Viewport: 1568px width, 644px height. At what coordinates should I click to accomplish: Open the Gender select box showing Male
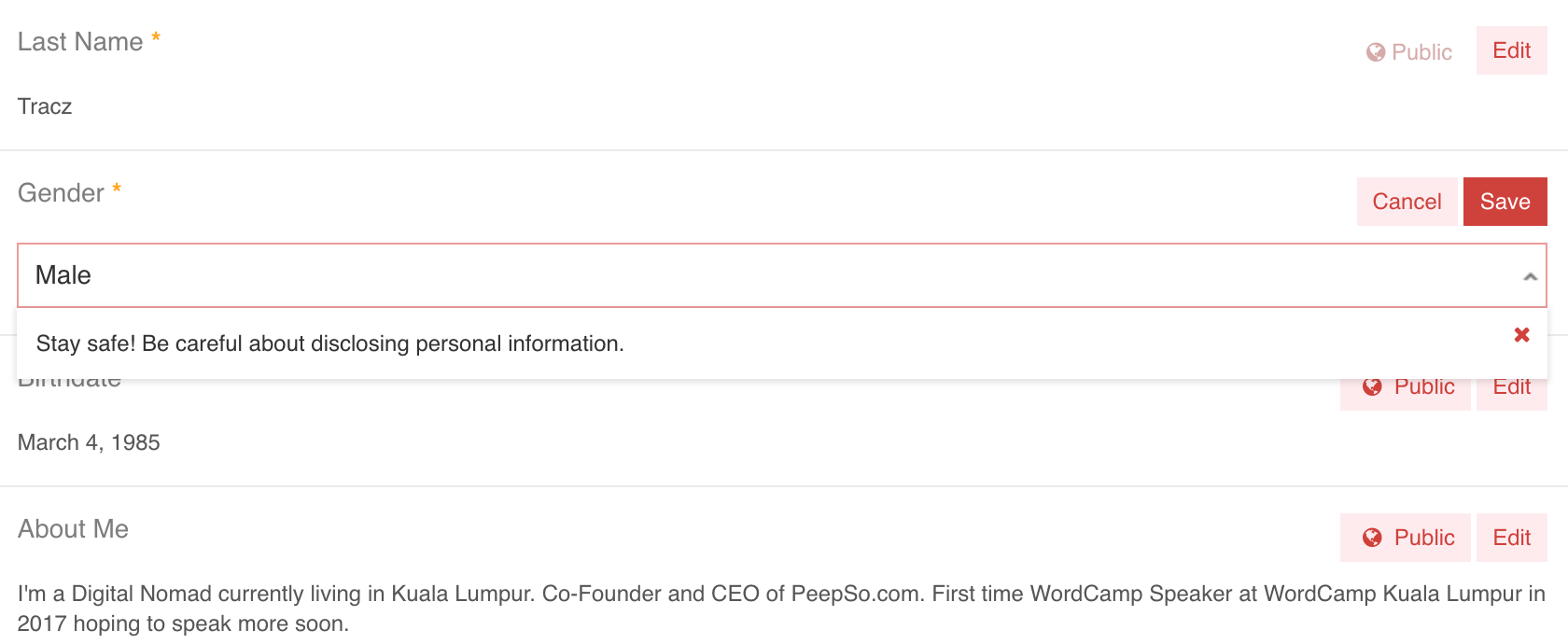coord(782,275)
